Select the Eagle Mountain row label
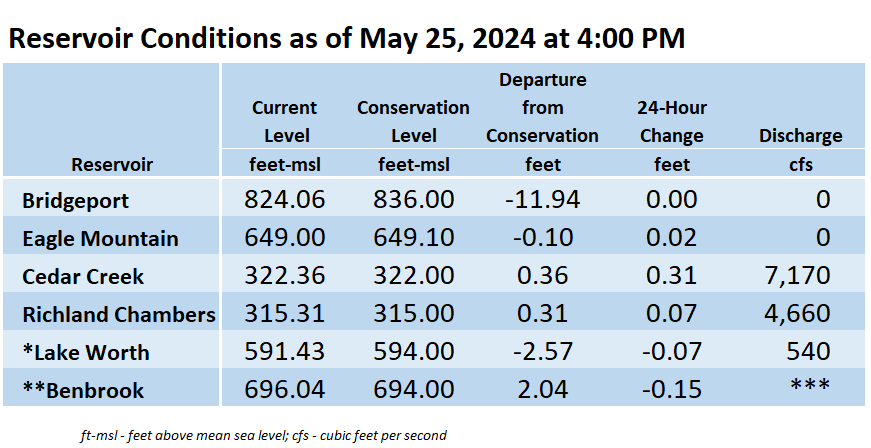Screen dimensions: 871x448 [100, 239]
